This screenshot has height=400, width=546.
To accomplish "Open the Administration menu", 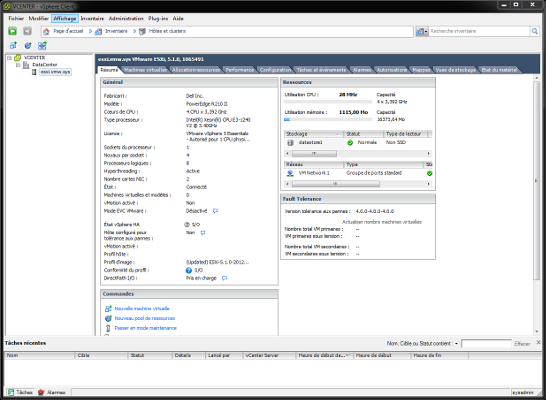I will 126,18.
